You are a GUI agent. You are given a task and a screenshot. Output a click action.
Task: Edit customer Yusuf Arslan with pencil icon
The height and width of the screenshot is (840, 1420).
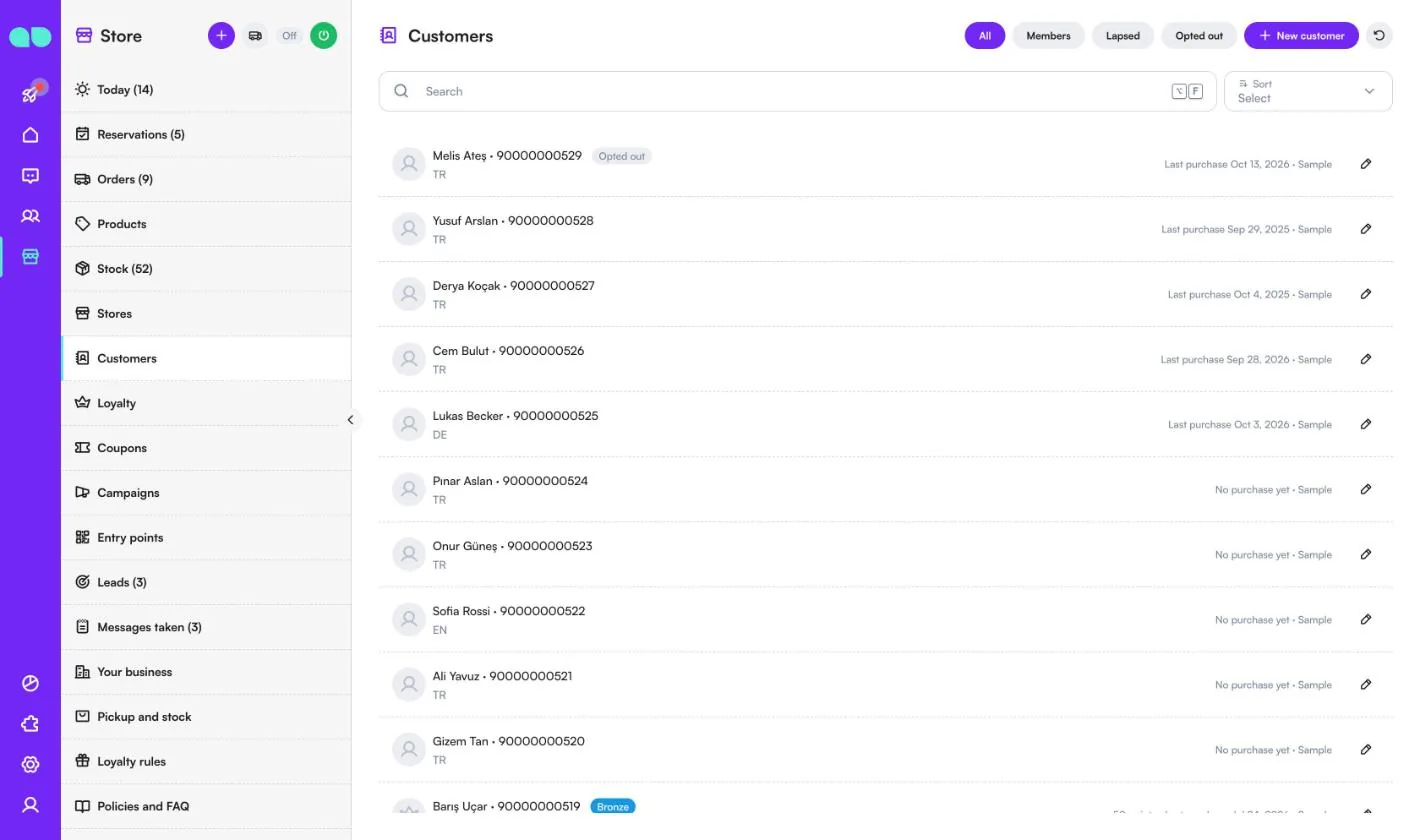(1366, 229)
